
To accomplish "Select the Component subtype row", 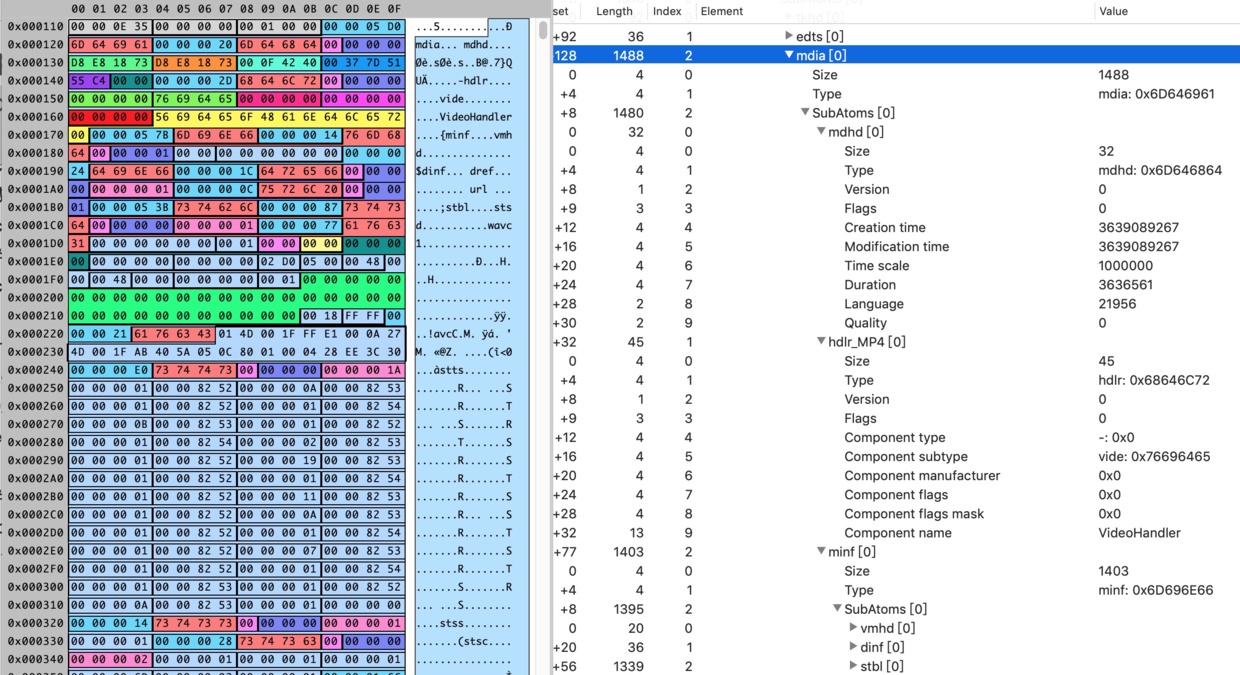I will pos(895,457).
